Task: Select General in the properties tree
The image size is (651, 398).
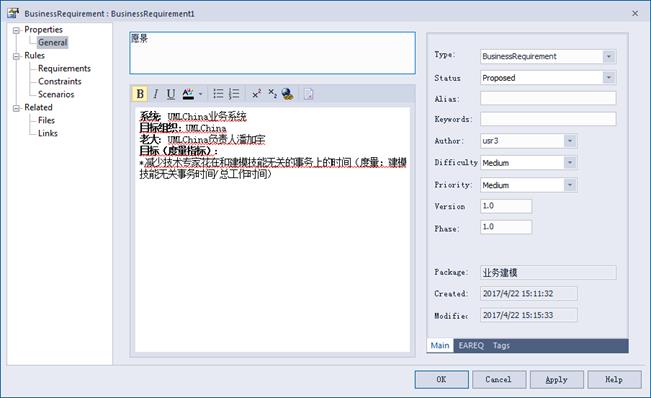Action: click(52, 42)
